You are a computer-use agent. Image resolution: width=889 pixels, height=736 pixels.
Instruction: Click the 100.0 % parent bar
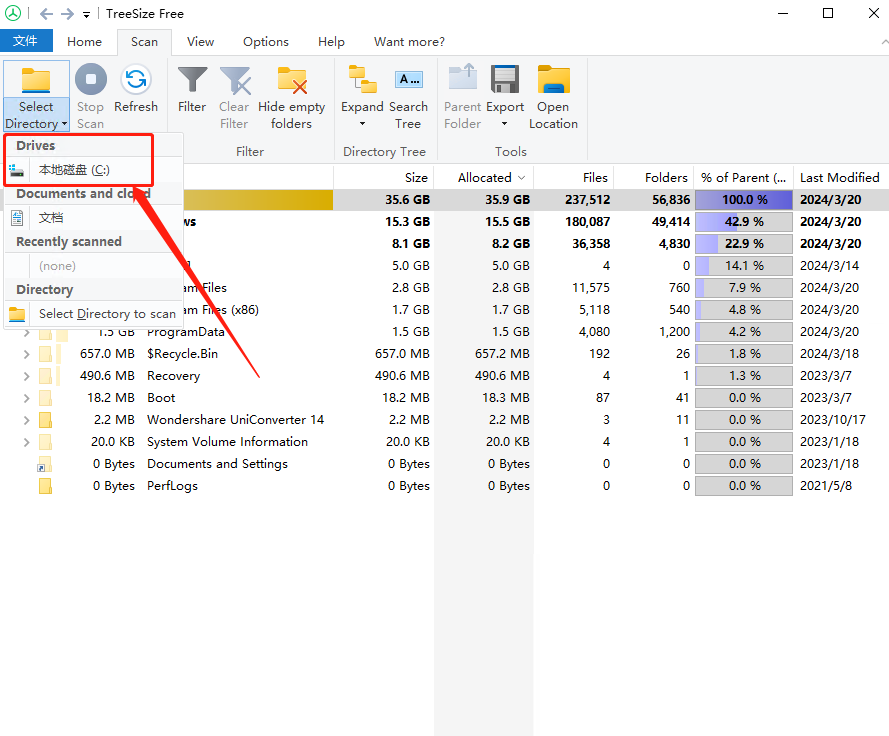pos(744,200)
